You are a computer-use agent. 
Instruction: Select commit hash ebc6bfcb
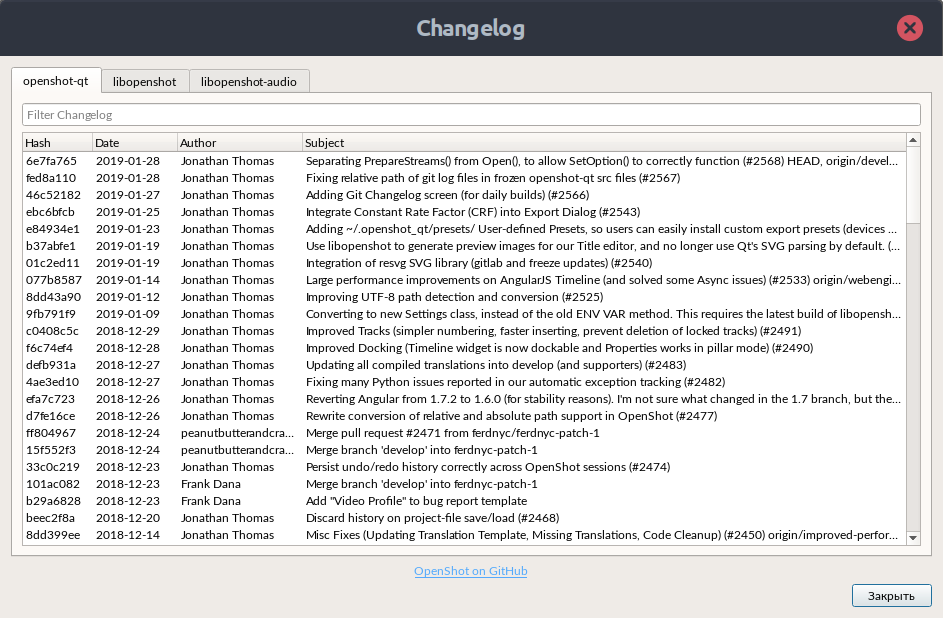click(x=51, y=212)
